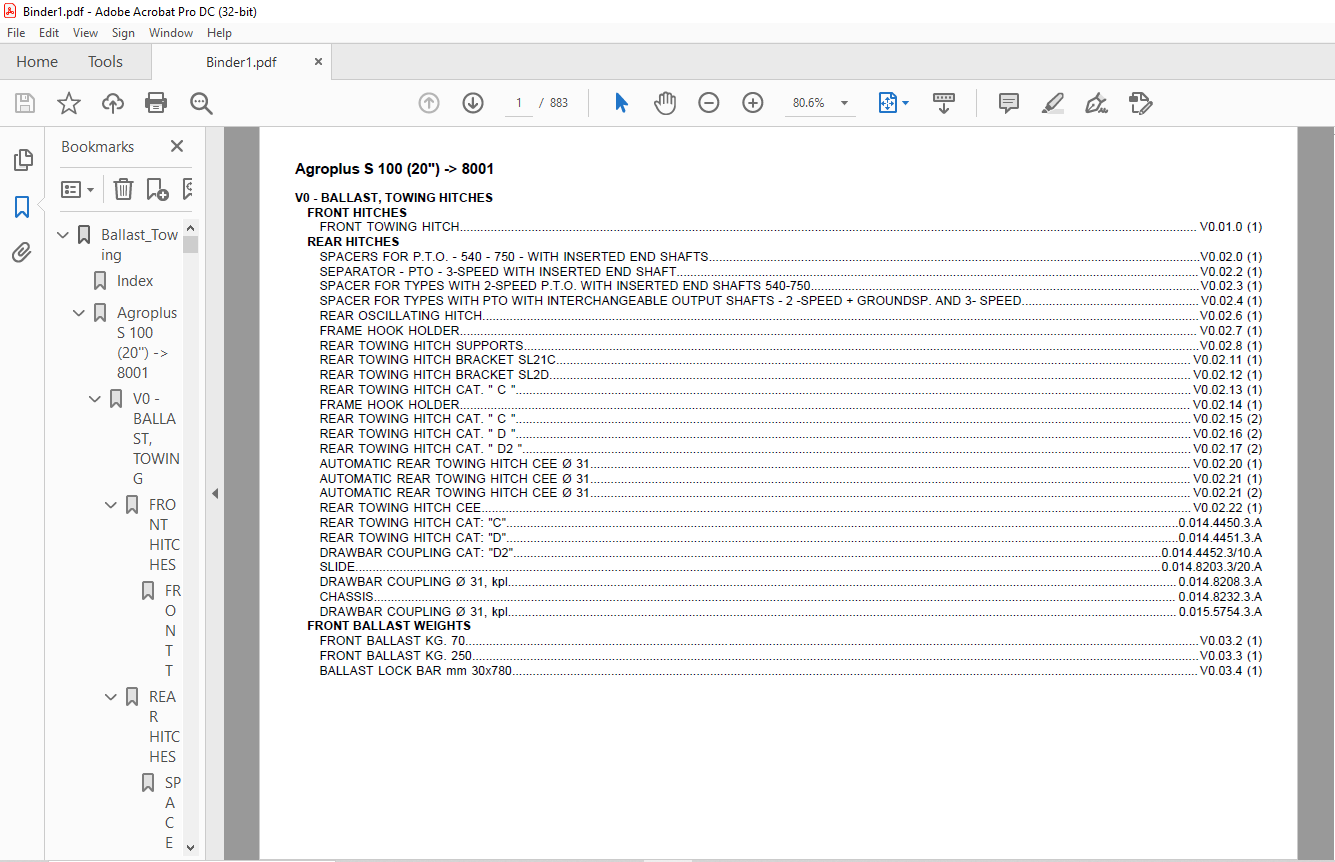Delete the selected bookmark trash icon

pyautogui.click(x=123, y=189)
